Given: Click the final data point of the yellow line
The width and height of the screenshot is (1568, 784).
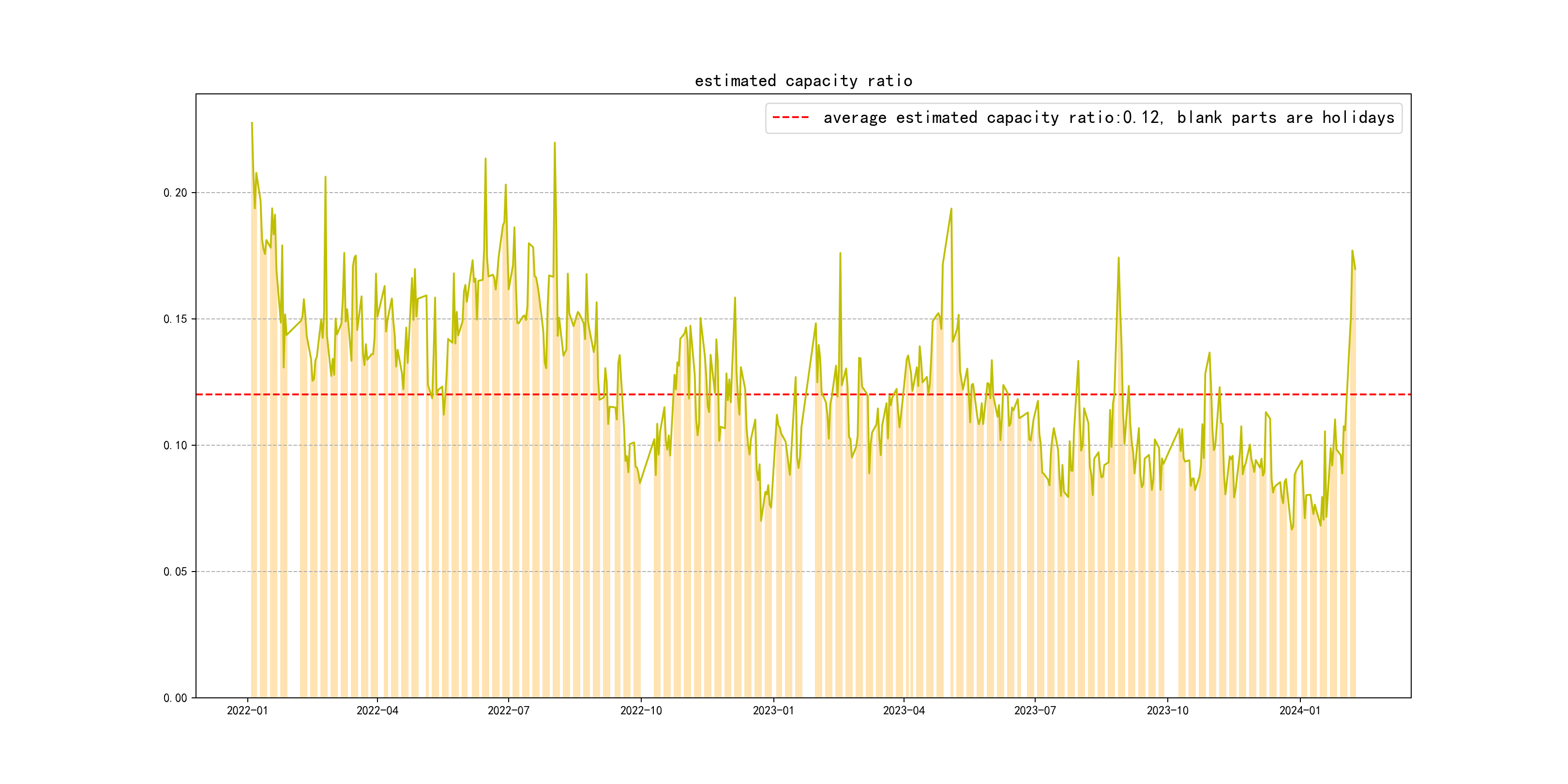Looking at the screenshot, I should (x=1355, y=269).
